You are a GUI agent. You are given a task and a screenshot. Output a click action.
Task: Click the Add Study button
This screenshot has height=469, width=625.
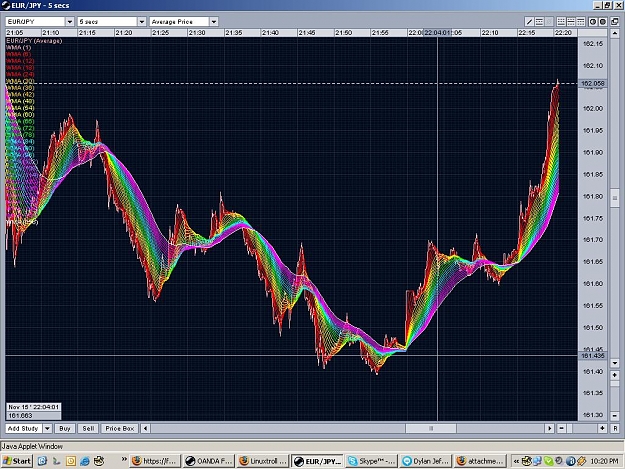[x=24, y=428]
